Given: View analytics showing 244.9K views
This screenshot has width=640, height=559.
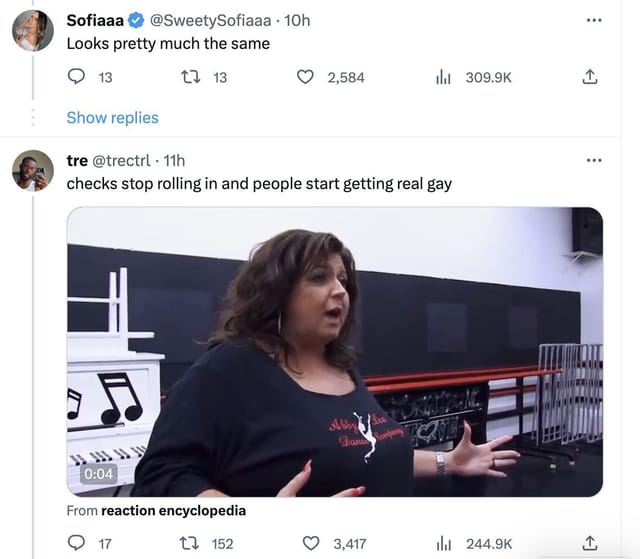Looking at the screenshot, I should [x=443, y=543].
